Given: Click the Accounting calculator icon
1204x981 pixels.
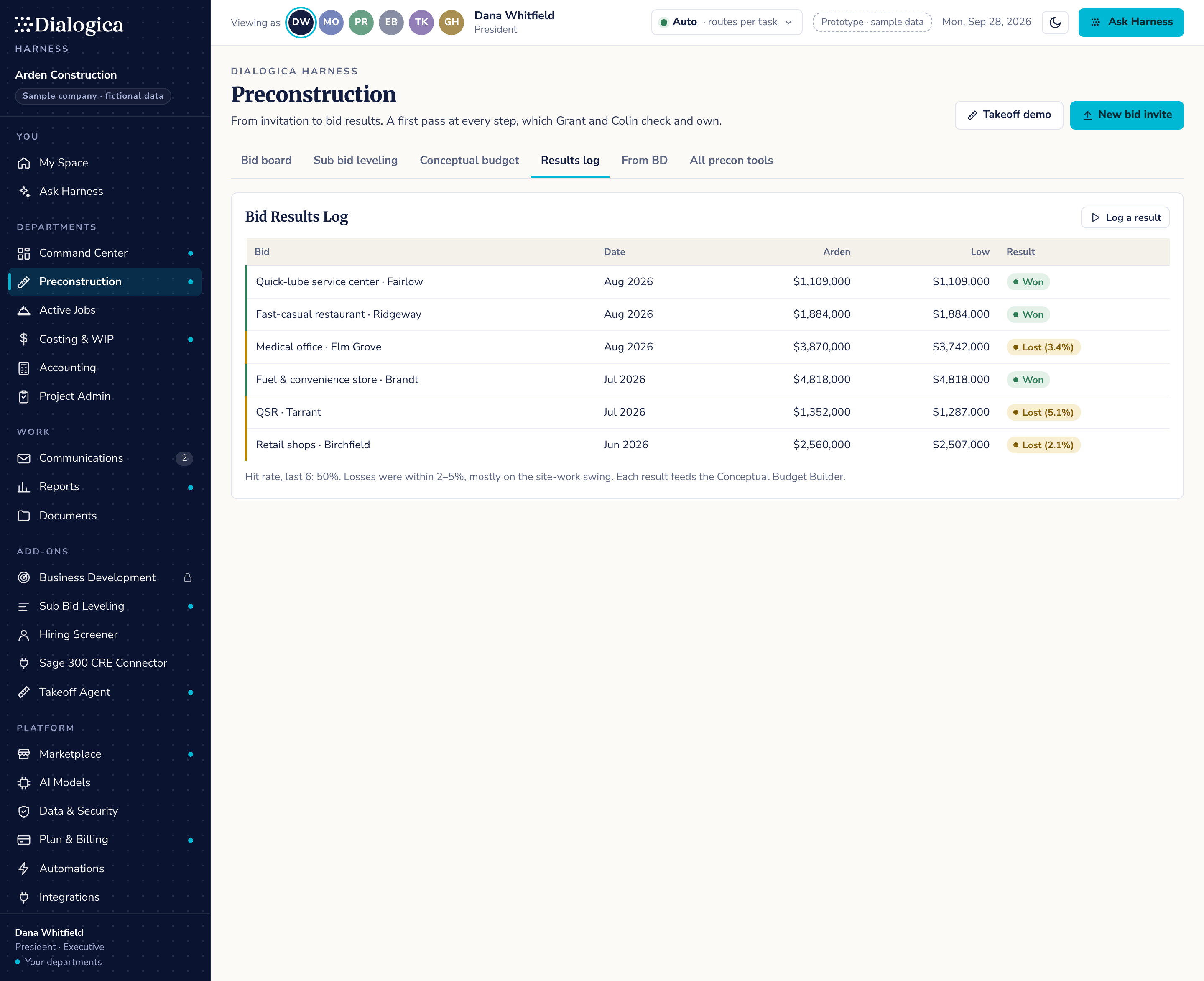Looking at the screenshot, I should click(x=24, y=368).
